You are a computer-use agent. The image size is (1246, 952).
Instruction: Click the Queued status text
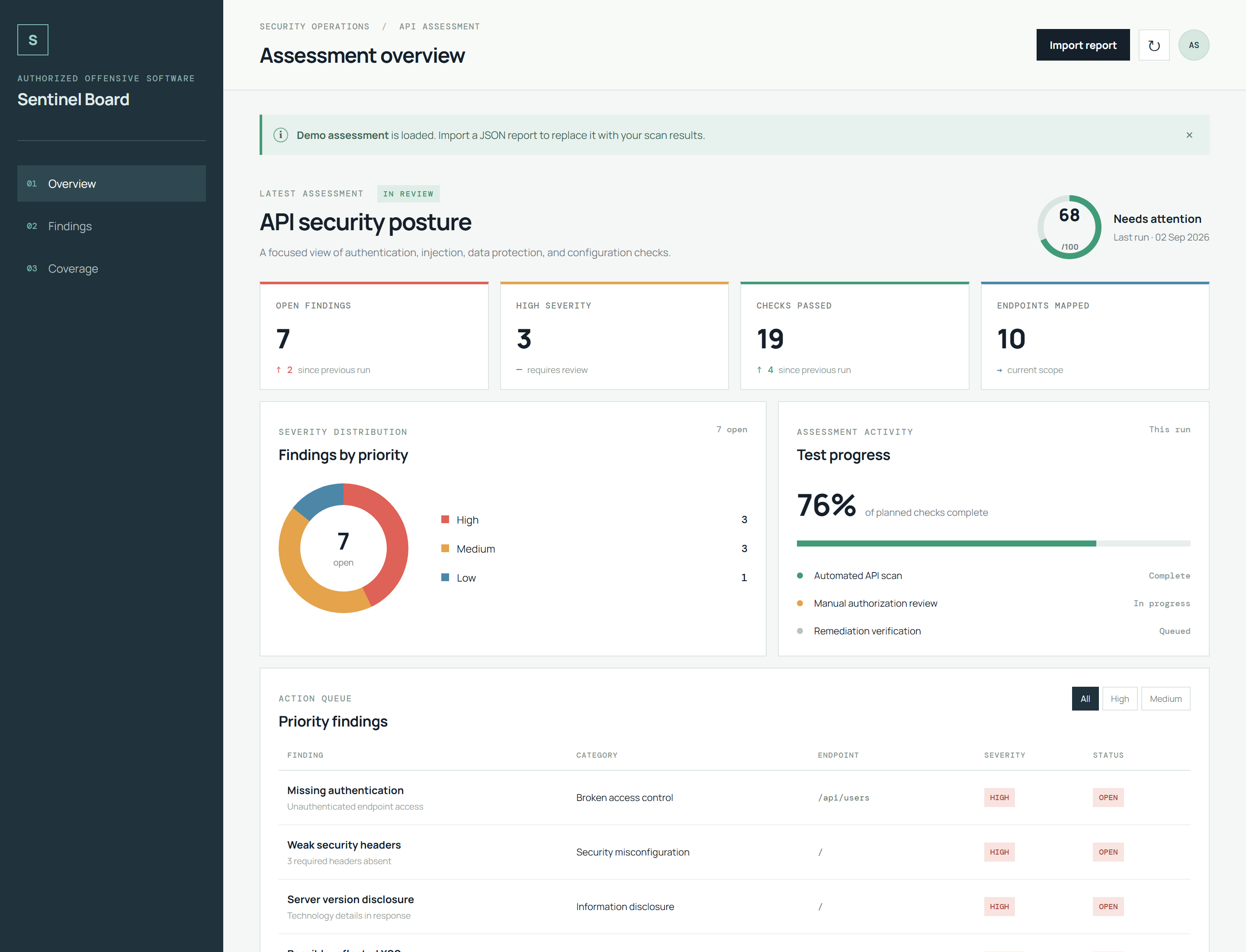tap(1174, 631)
